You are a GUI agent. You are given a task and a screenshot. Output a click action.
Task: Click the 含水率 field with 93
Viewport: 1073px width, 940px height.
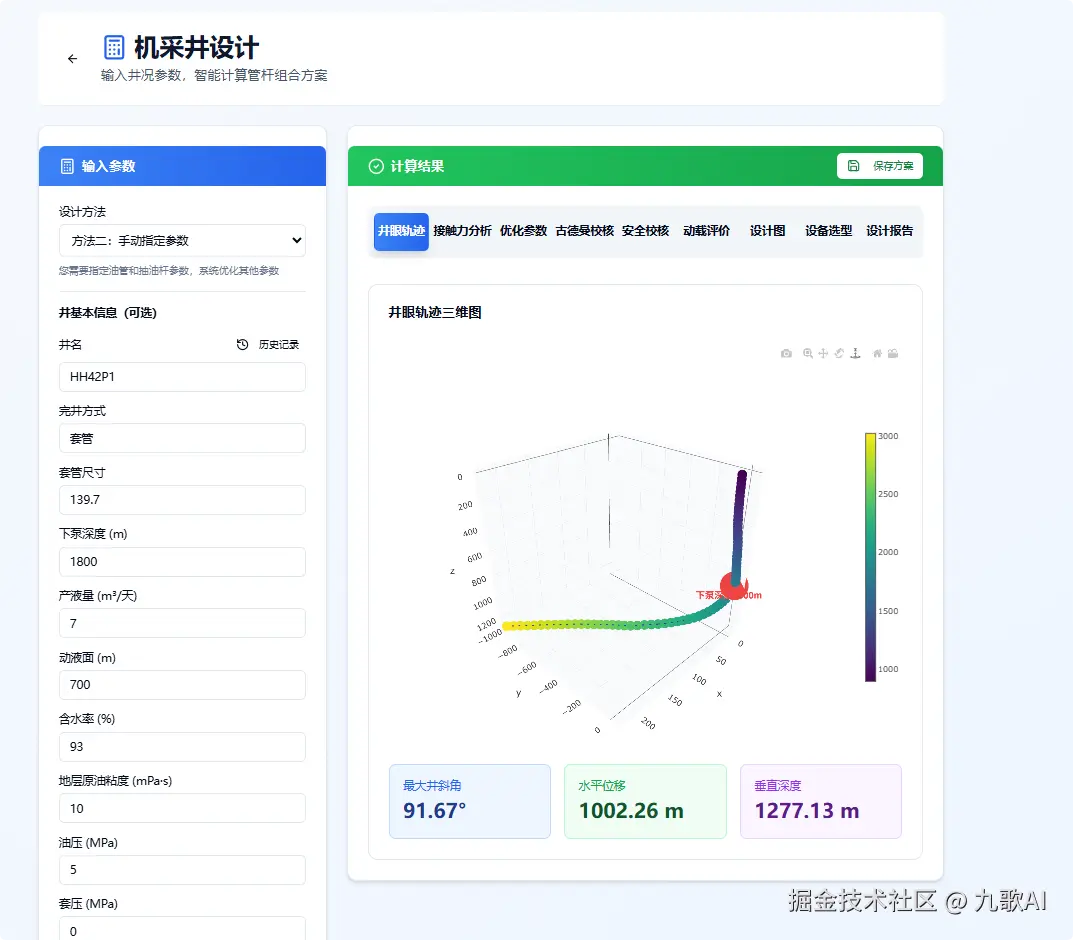(182, 746)
